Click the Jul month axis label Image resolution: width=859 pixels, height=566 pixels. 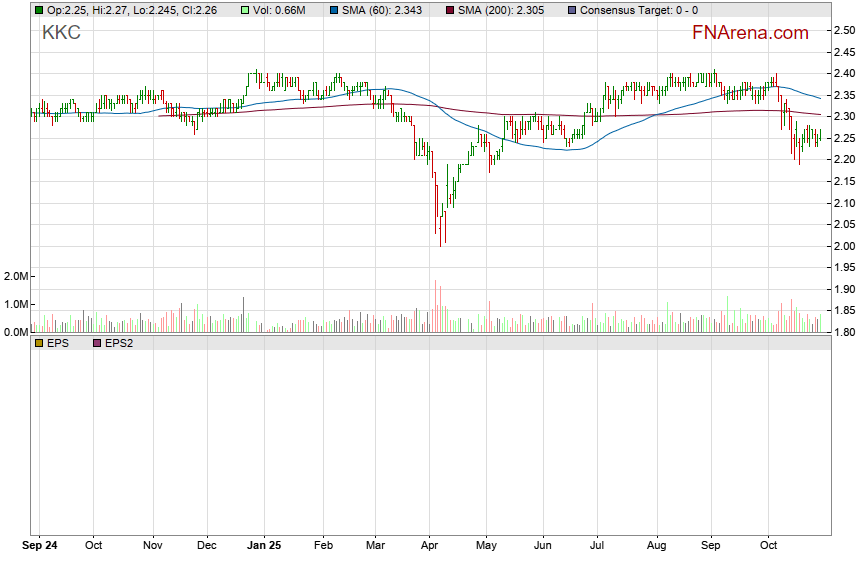pyautogui.click(x=597, y=547)
